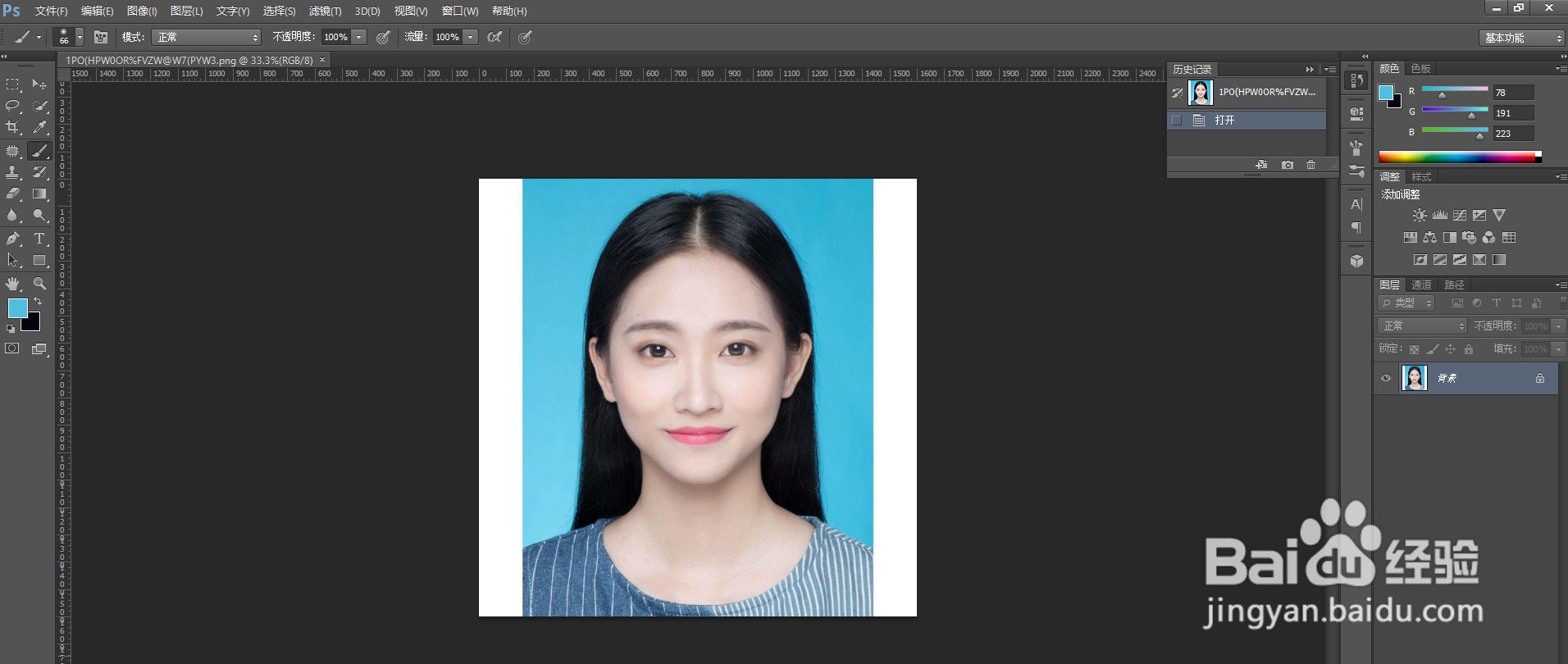Open Color panel flyout menu
This screenshot has width=1568, height=664.
(1561, 69)
